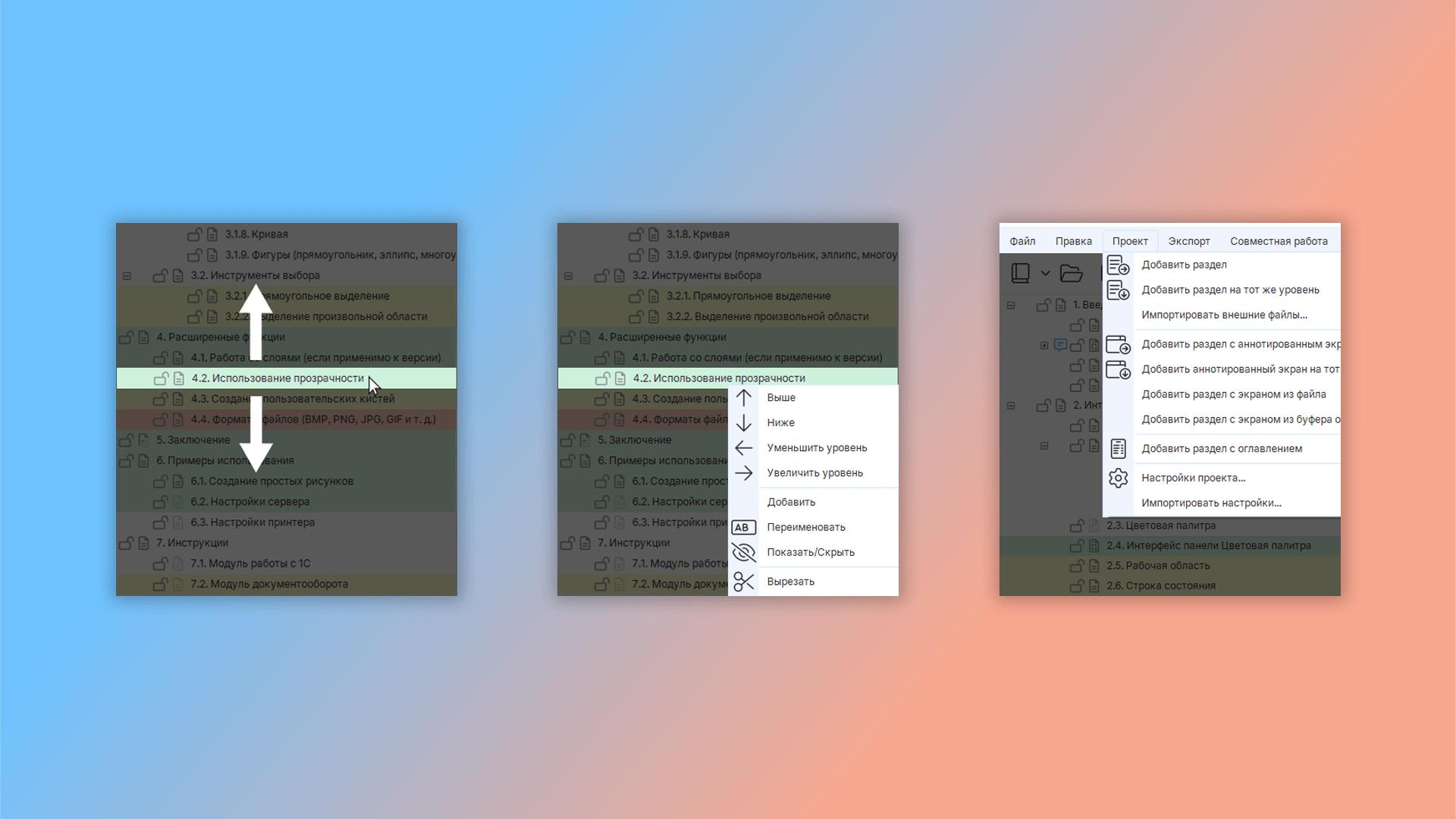The height and width of the screenshot is (819, 1456).
Task: Click Добавить раздел на тот же уровень
Action: tap(1230, 290)
